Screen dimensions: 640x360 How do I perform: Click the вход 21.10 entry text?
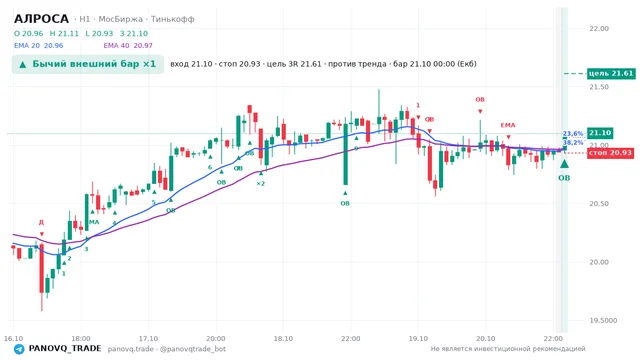[x=191, y=64]
